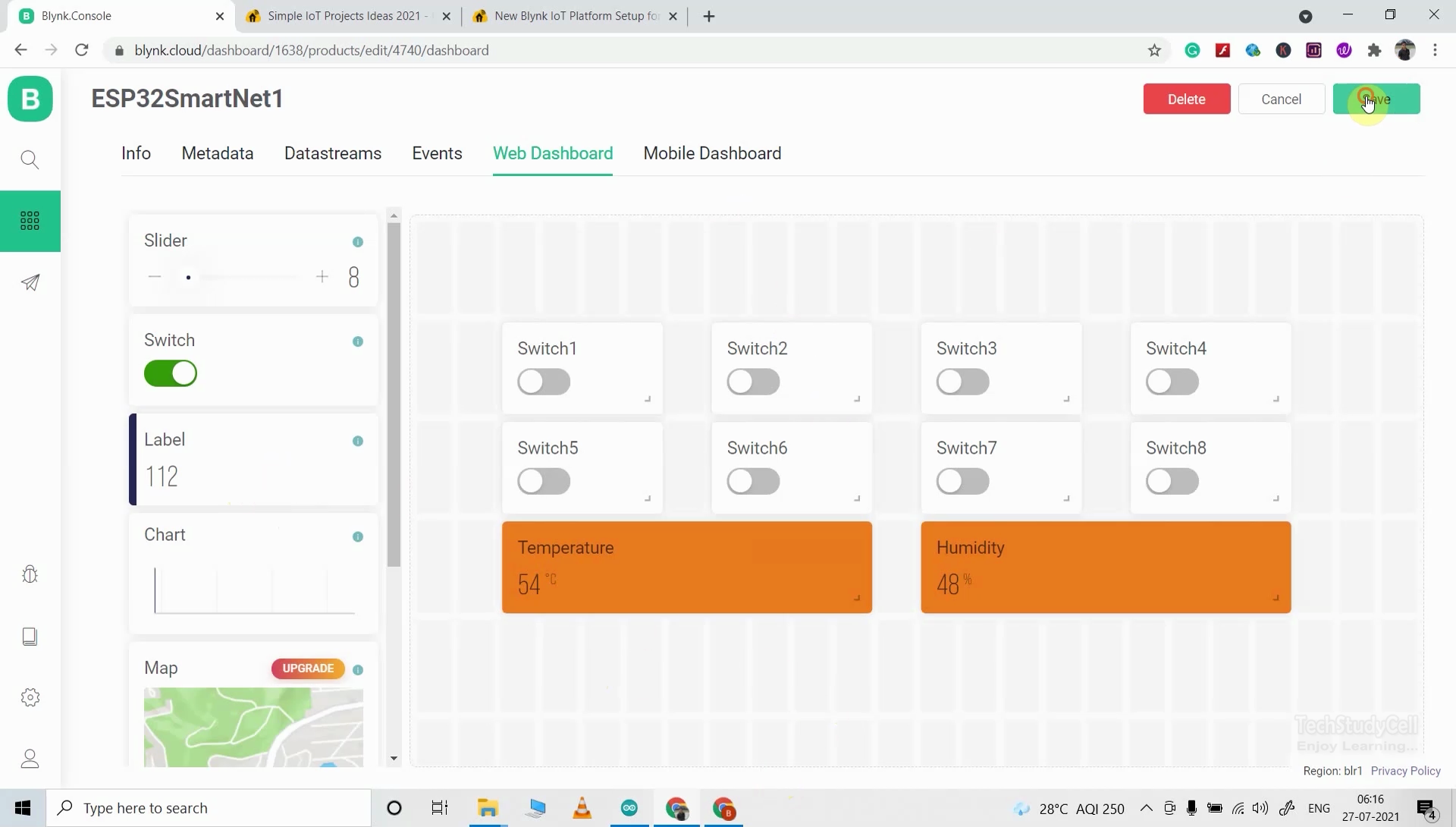1456x827 pixels.
Task: Open the templates grid icon in sidebar
Action: [30, 221]
